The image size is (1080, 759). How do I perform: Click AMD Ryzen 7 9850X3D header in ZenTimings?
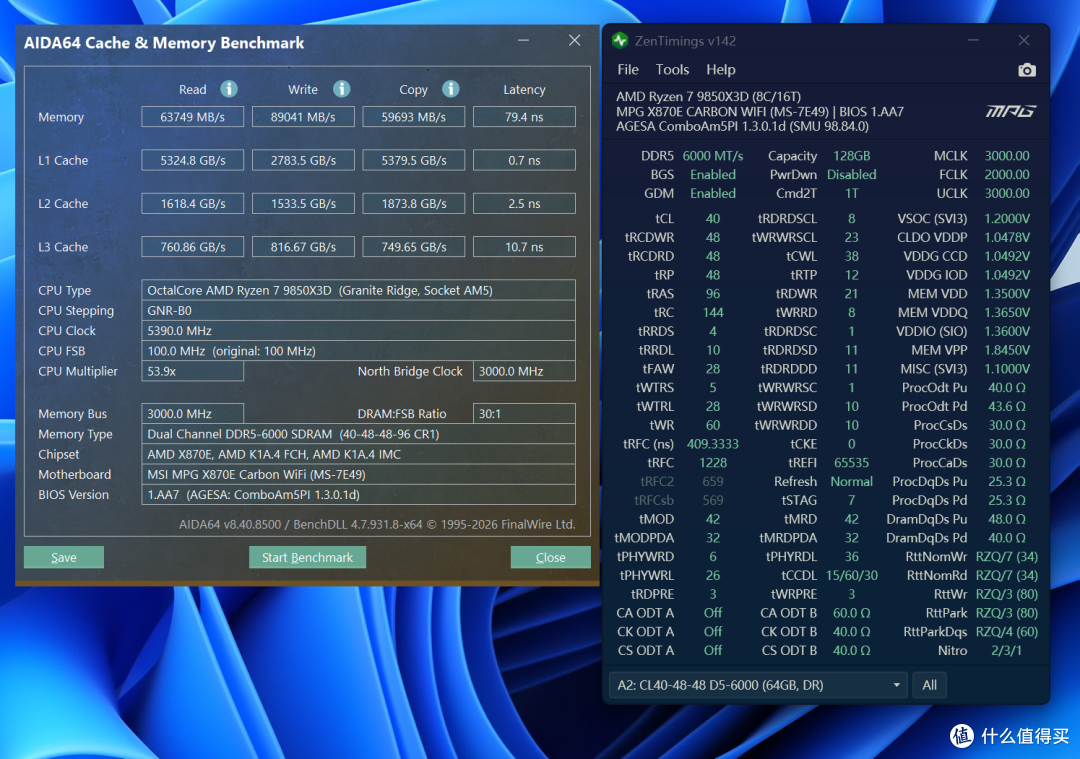click(x=708, y=96)
